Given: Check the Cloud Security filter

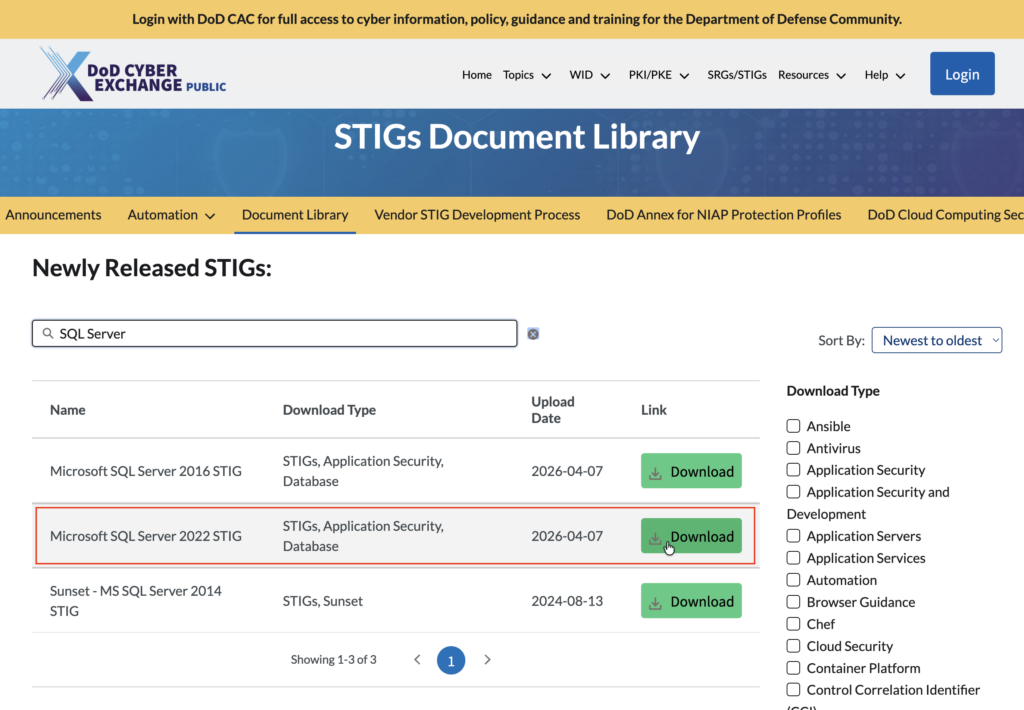Looking at the screenshot, I should coord(793,646).
